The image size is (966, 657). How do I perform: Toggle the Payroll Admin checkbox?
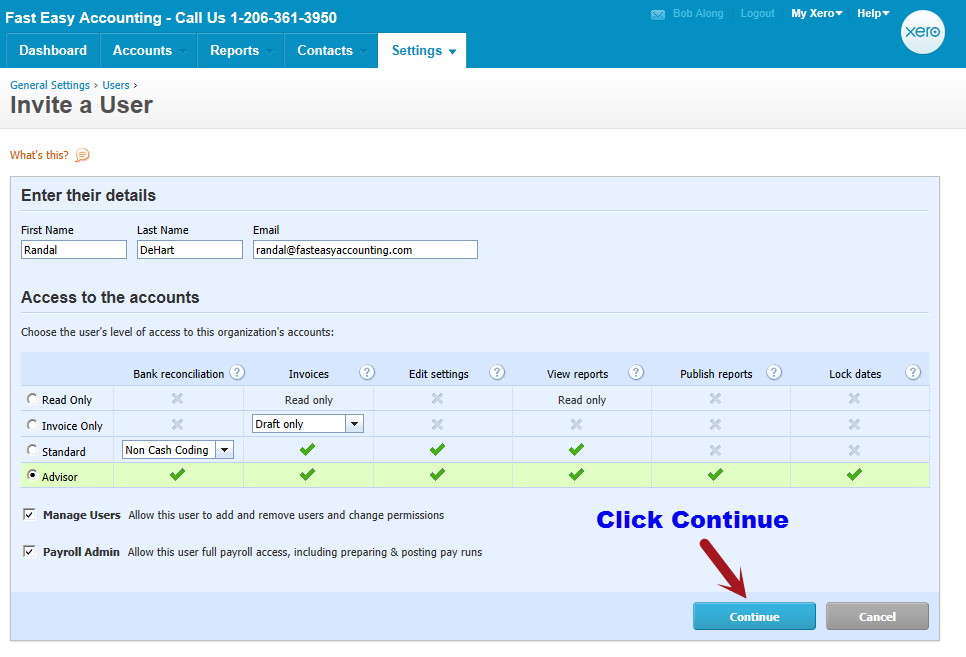29,551
